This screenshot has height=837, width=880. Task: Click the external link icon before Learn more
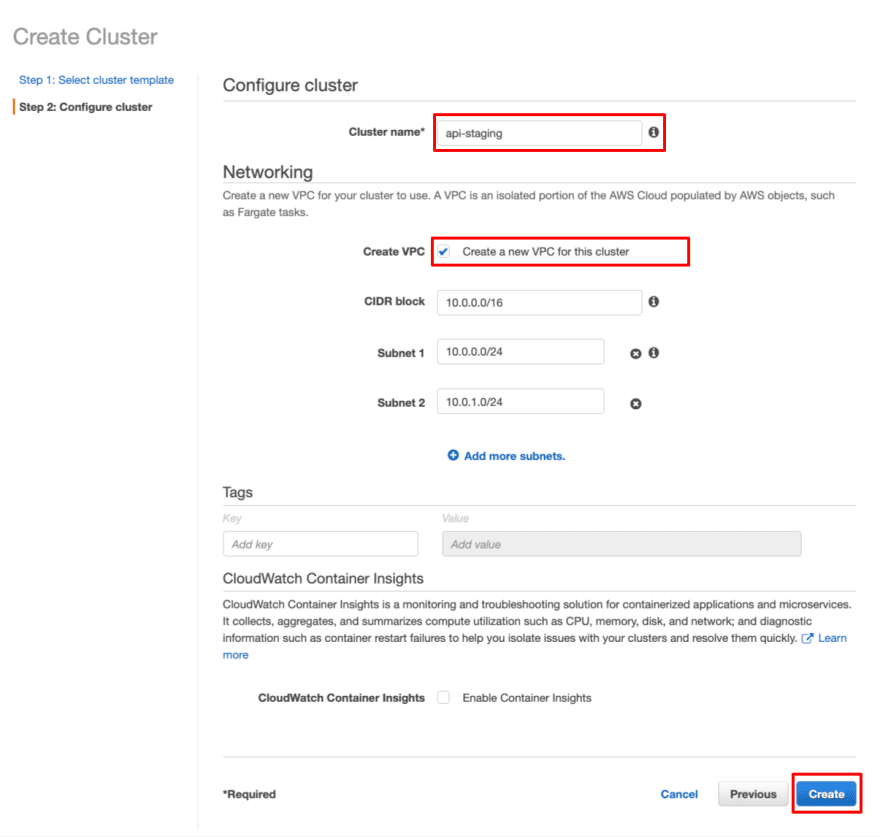807,638
